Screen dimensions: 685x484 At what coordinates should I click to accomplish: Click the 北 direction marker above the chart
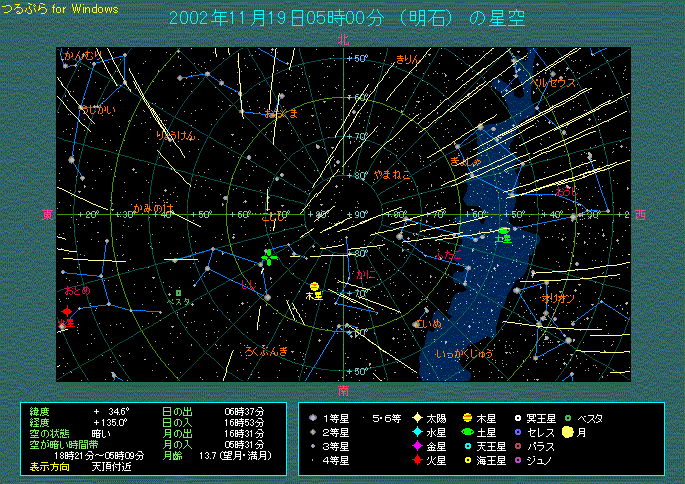[343, 41]
